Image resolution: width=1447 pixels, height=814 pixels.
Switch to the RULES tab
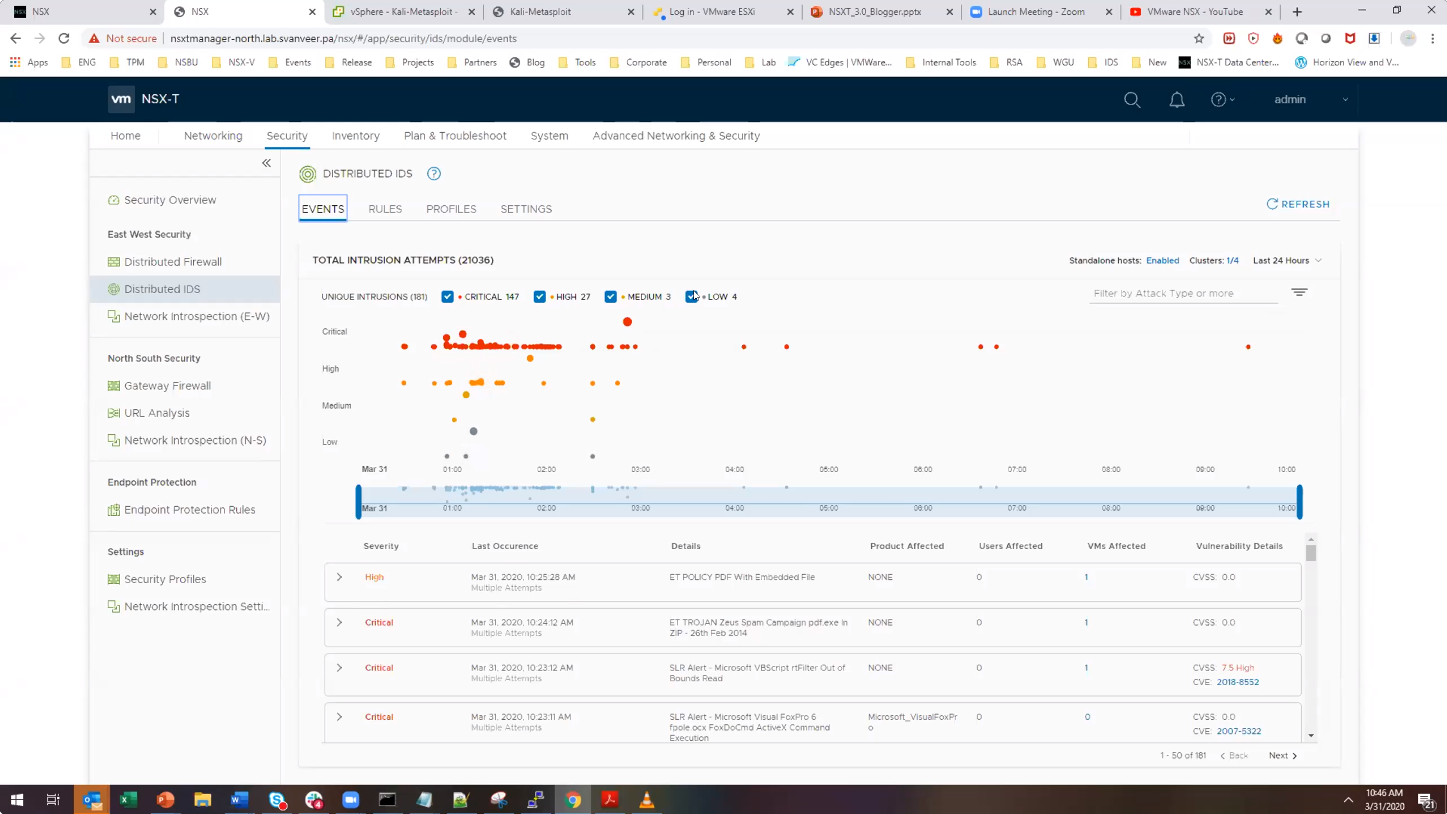(385, 209)
